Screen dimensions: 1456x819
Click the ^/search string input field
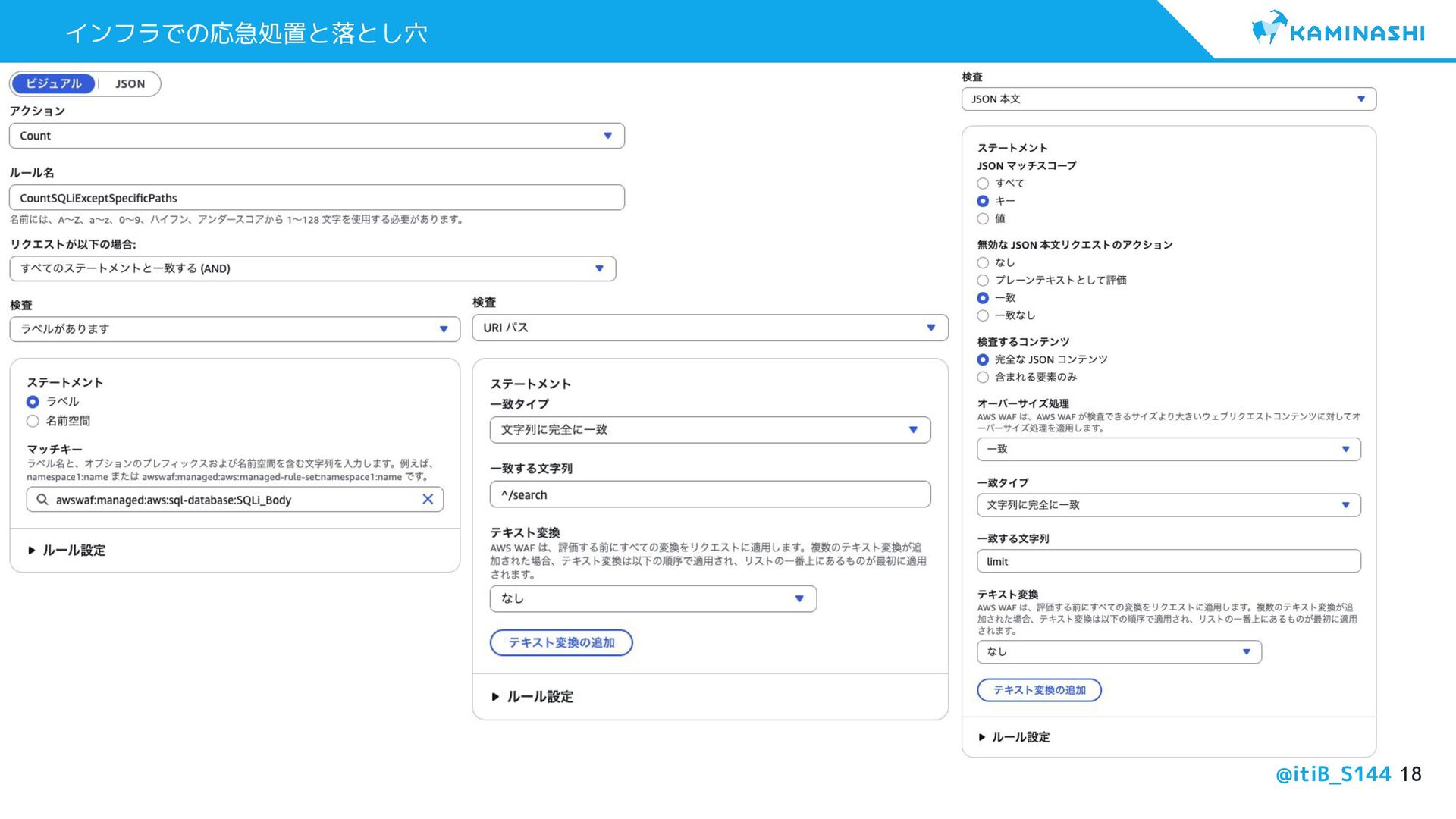click(709, 494)
